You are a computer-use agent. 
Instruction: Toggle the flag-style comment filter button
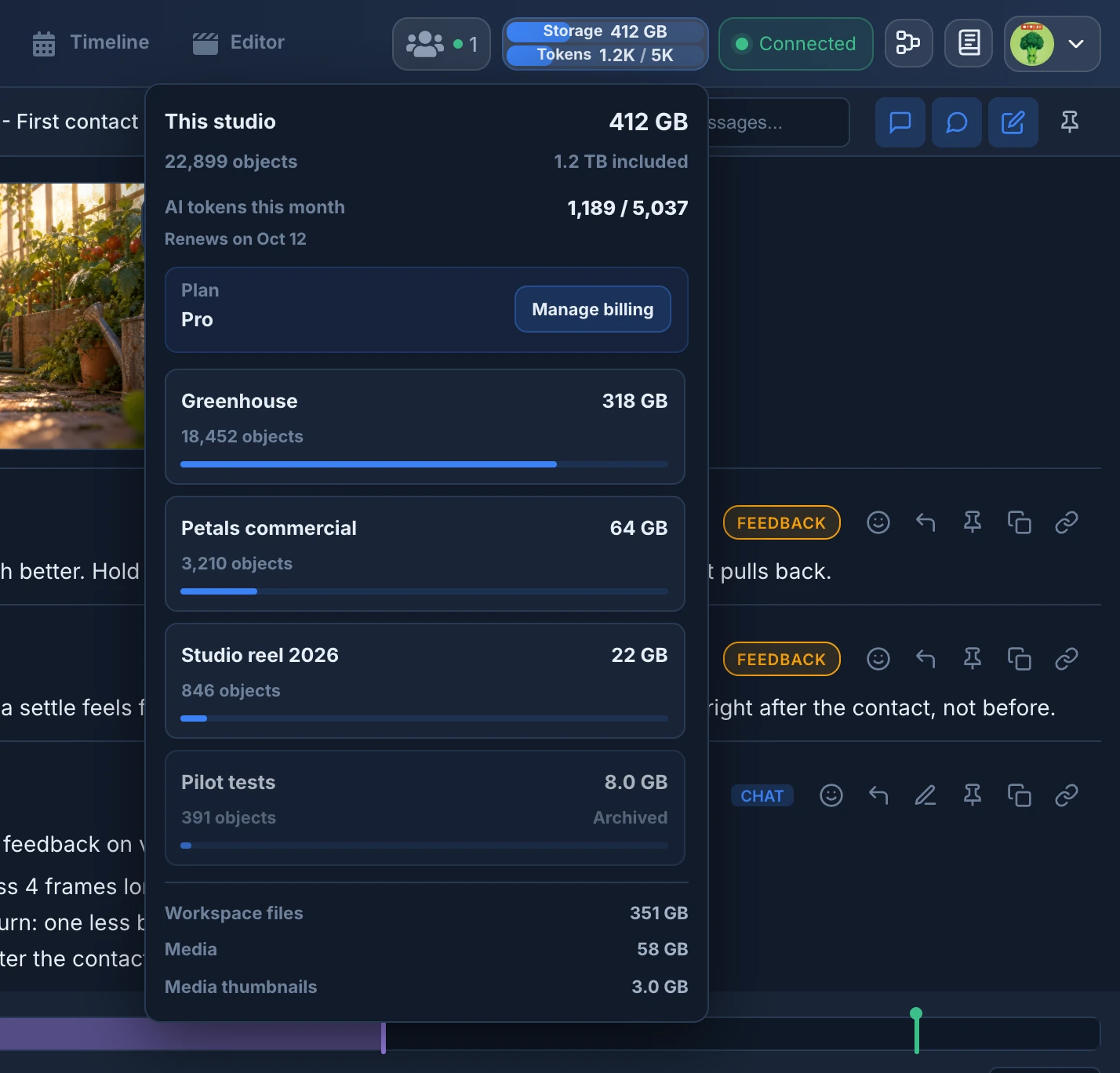click(900, 122)
